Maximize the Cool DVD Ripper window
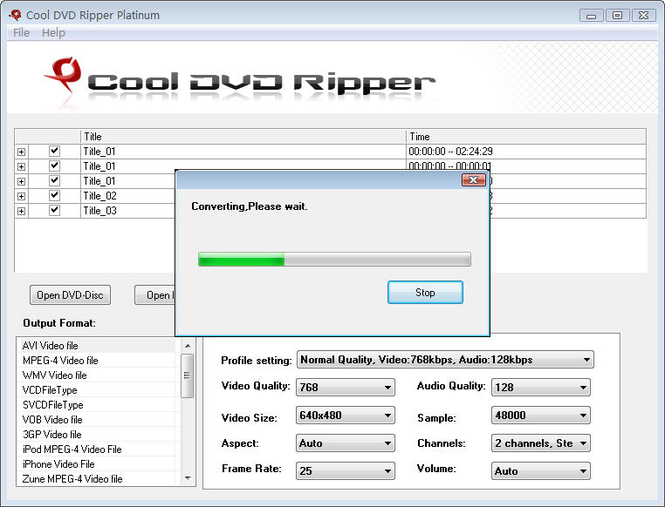 tap(618, 16)
